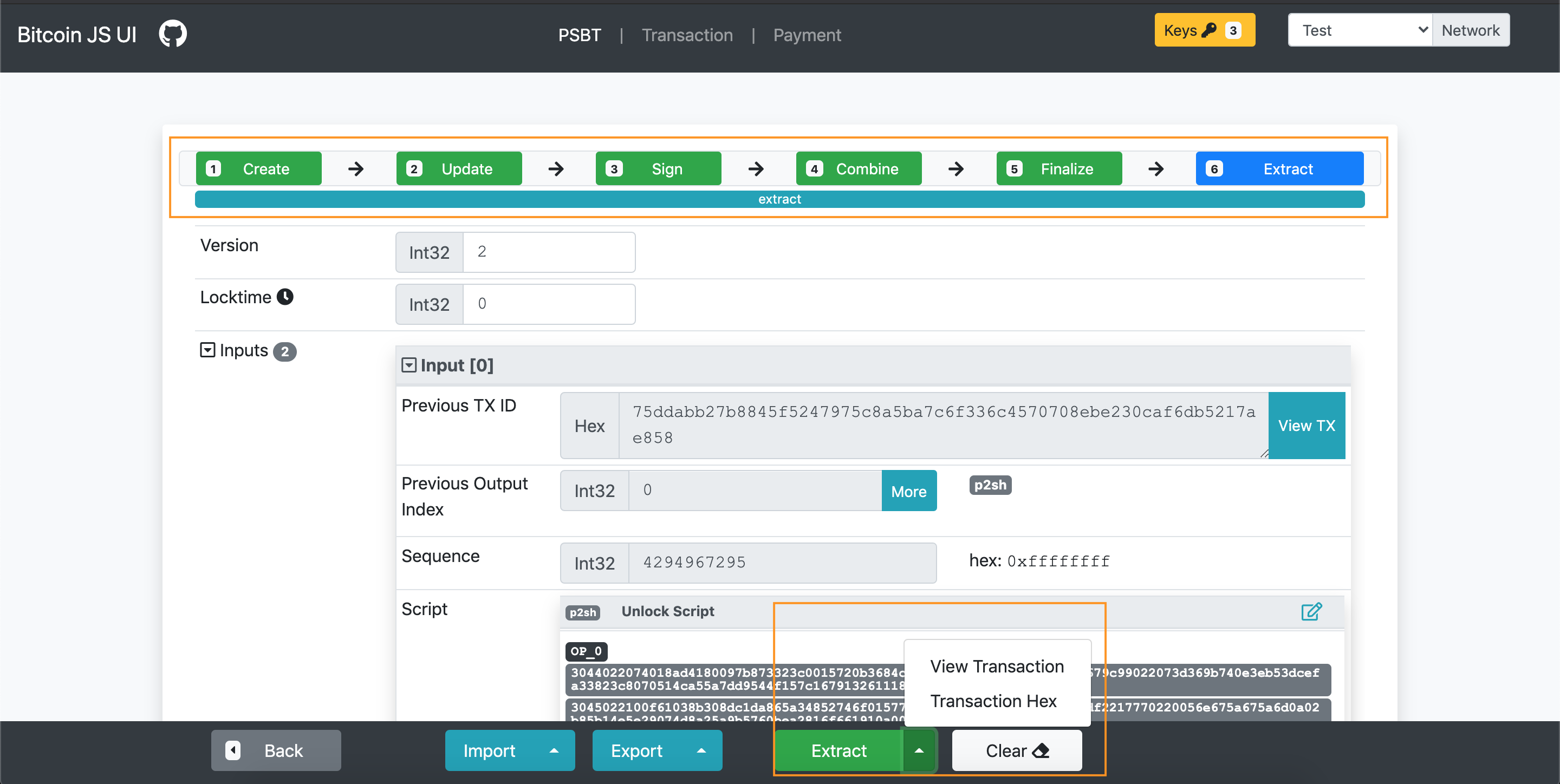Click the More button beside output index

coord(908,491)
